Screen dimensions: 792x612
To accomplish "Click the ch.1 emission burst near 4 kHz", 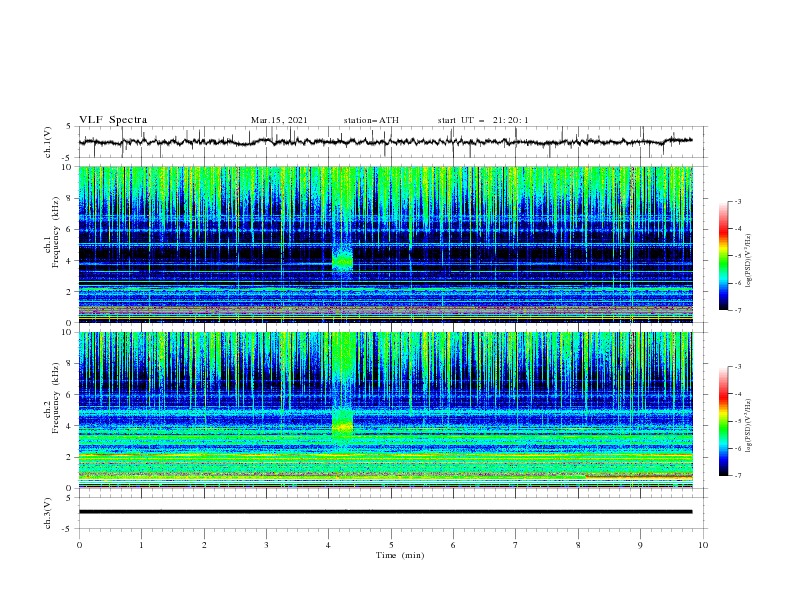I will tap(342, 261).
